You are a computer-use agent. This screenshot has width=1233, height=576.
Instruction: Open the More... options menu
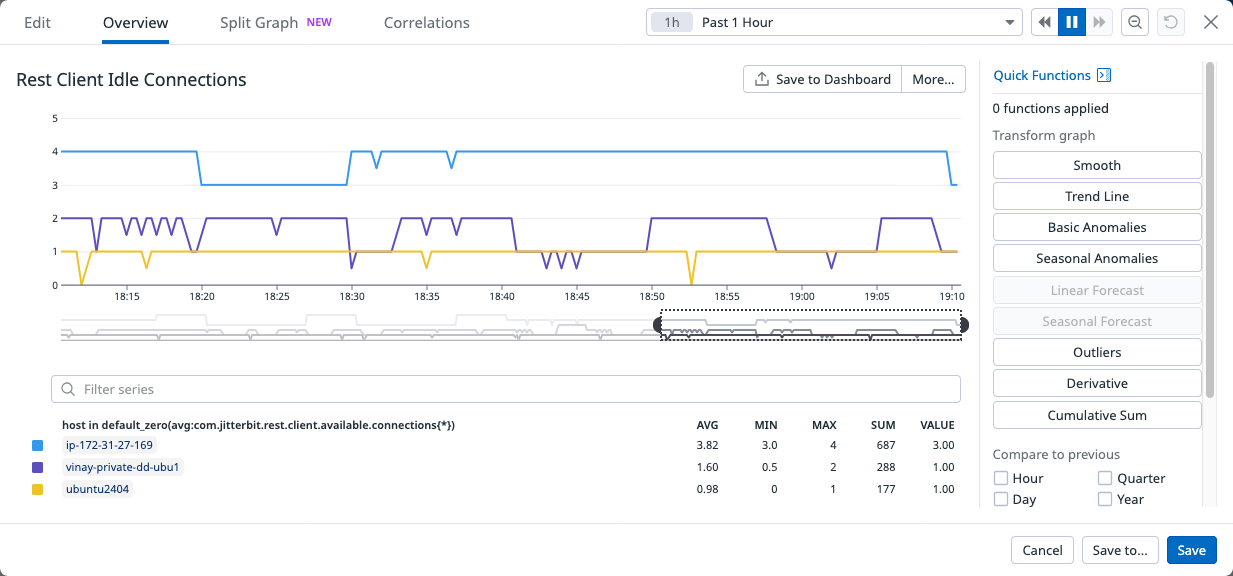(x=933, y=79)
